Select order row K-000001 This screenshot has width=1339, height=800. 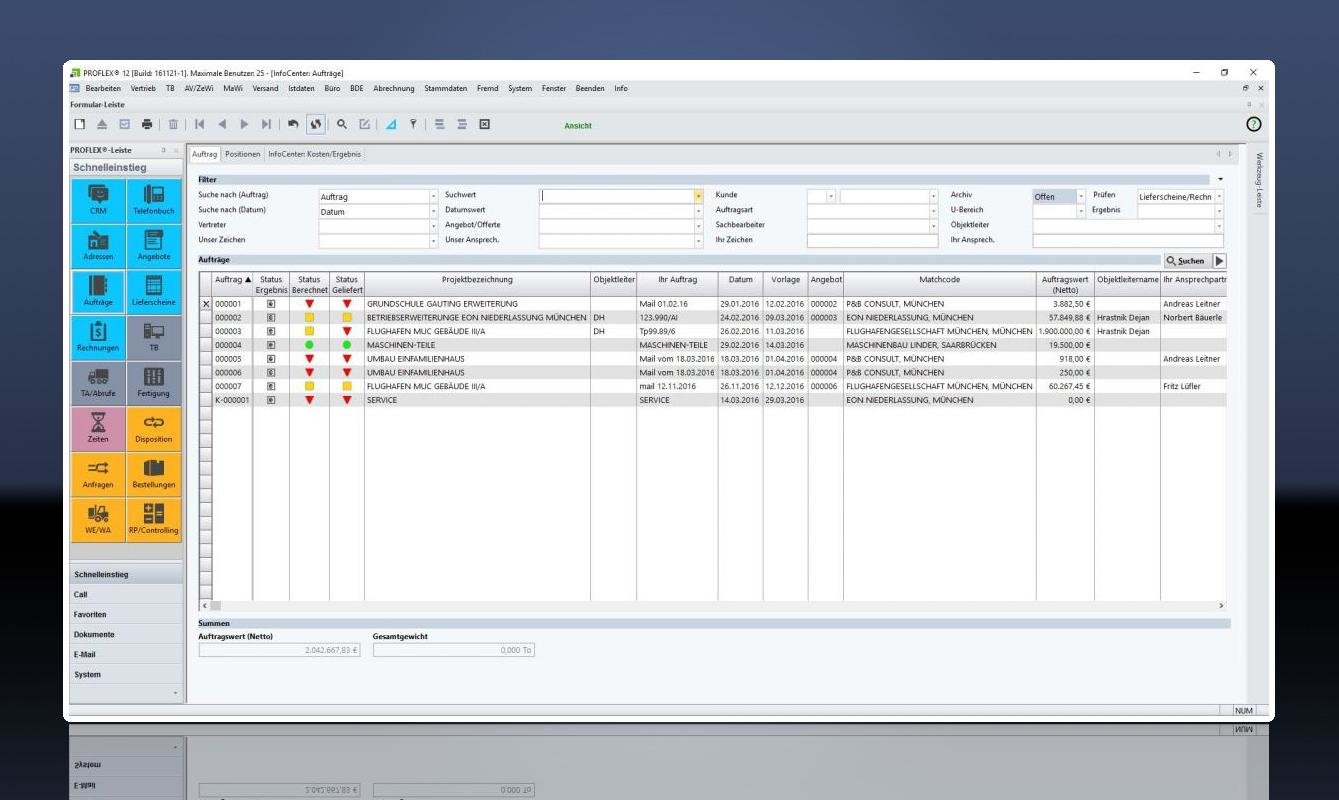[x=713, y=400]
